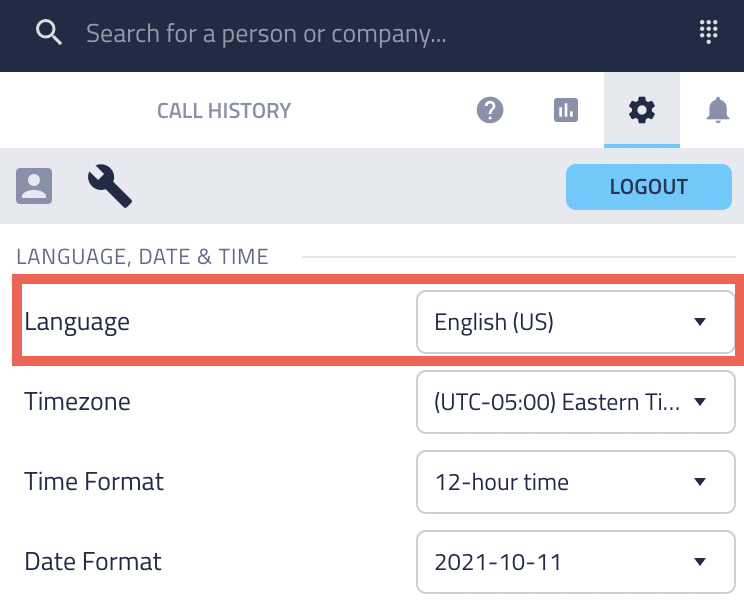The width and height of the screenshot is (744, 614).
Task: Open the Language dropdown showing English (US)
Action: pos(576,322)
